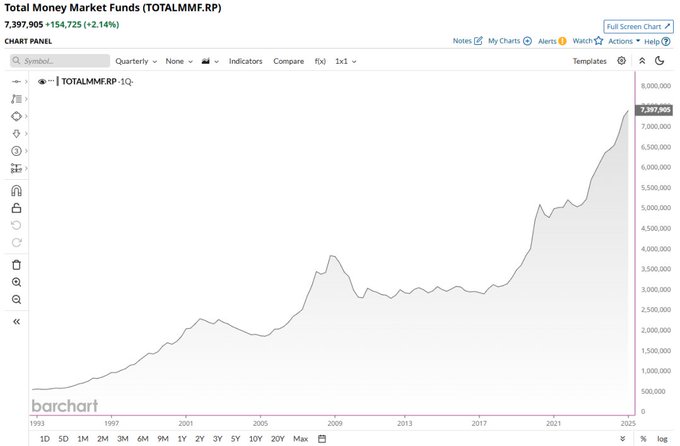Delete drawings with trash can icon

[16, 265]
